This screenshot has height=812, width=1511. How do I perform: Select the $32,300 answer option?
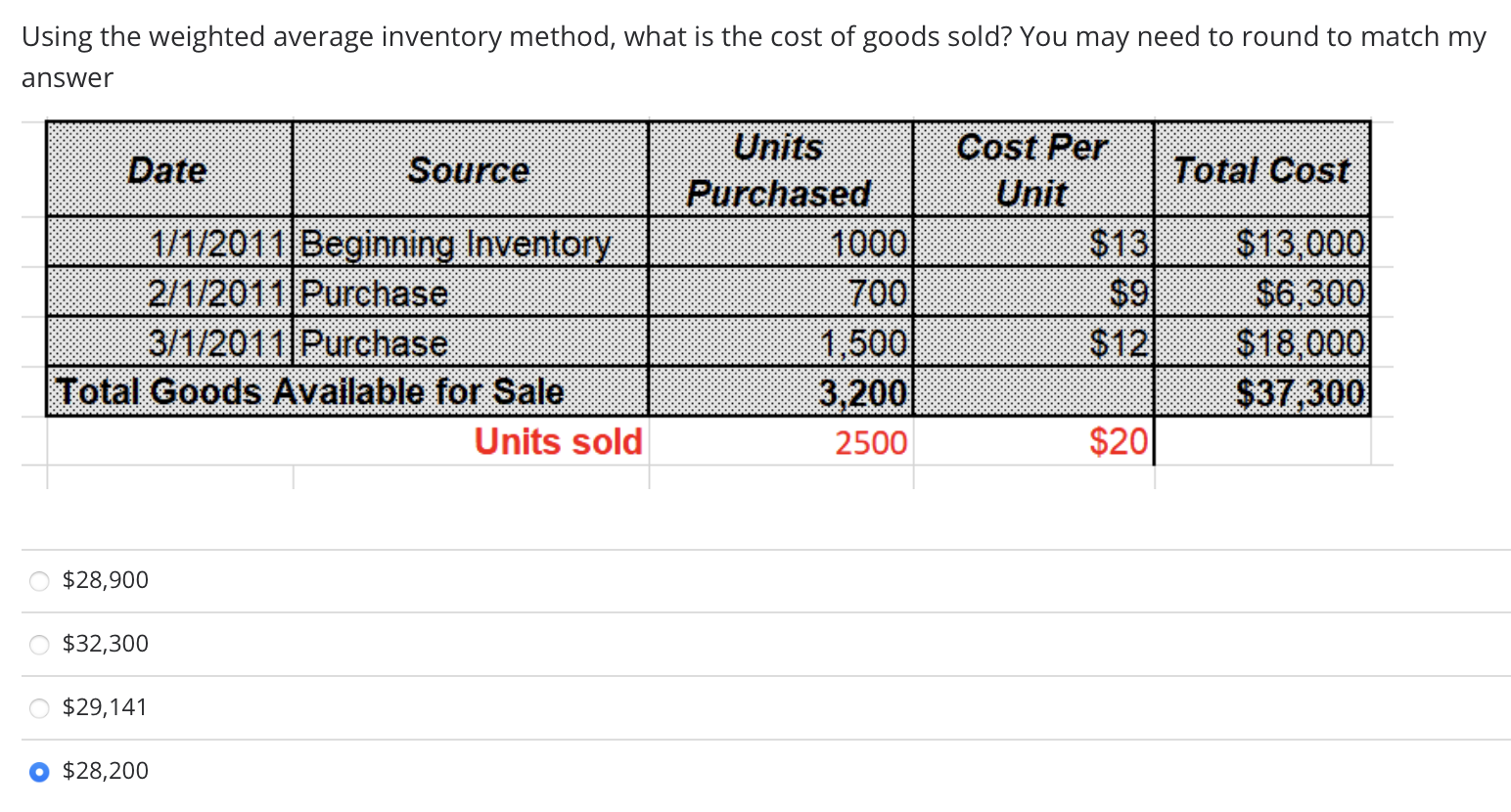[x=38, y=644]
